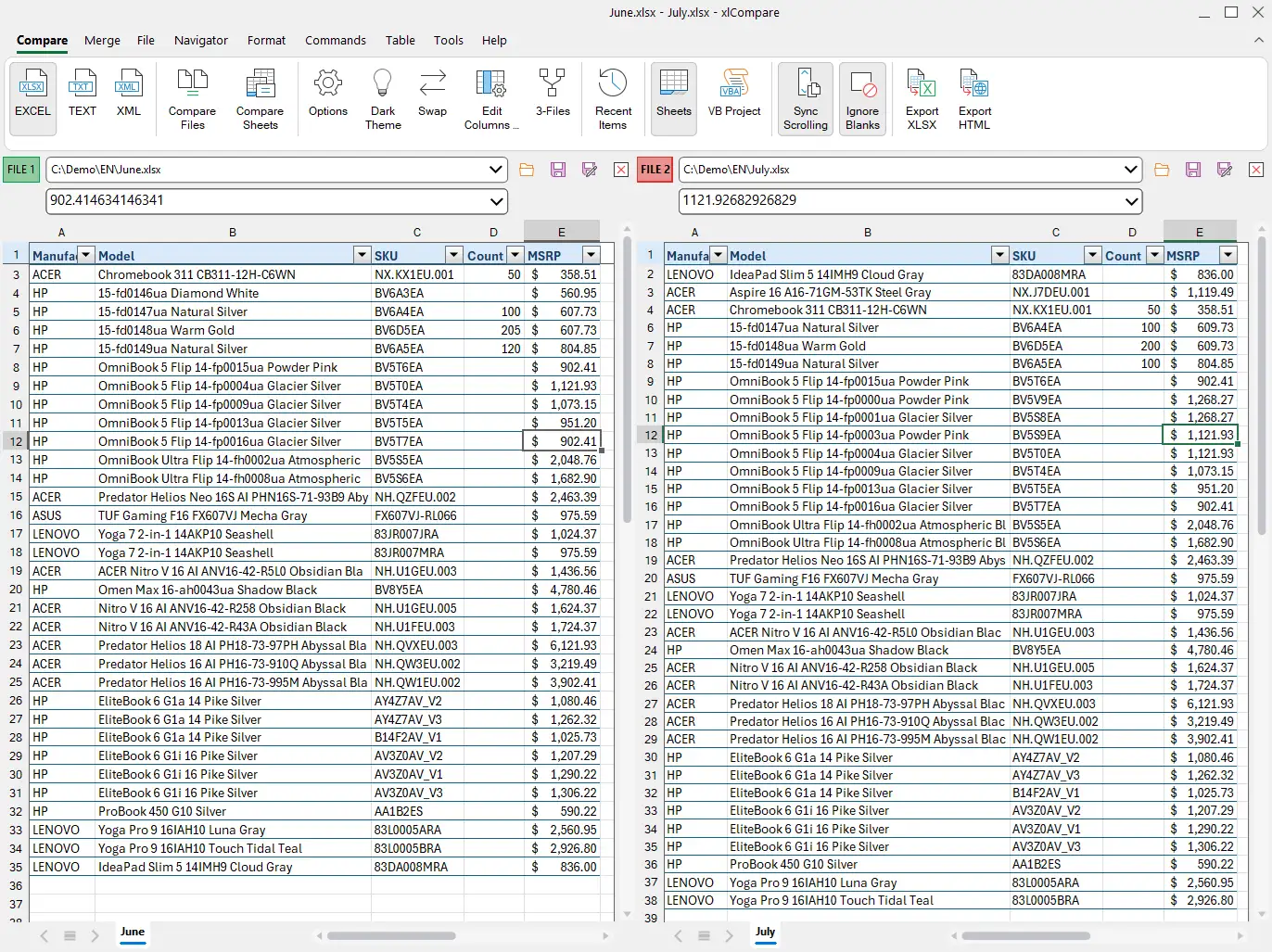Start a 3-Files comparison
The height and width of the screenshot is (952, 1272).
[553, 93]
